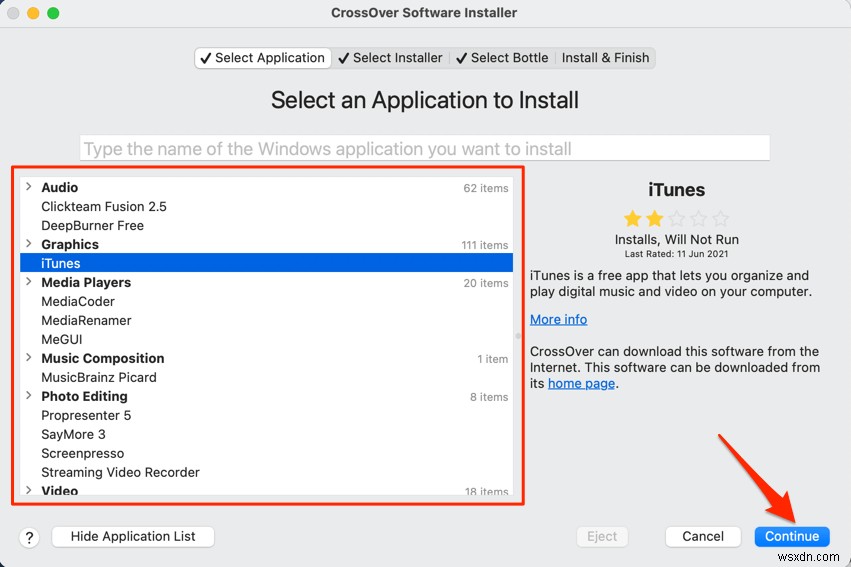The width and height of the screenshot is (851, 567).
Task: Expand the Audio category
Action: pyautogui.click(x=29, y=187)
